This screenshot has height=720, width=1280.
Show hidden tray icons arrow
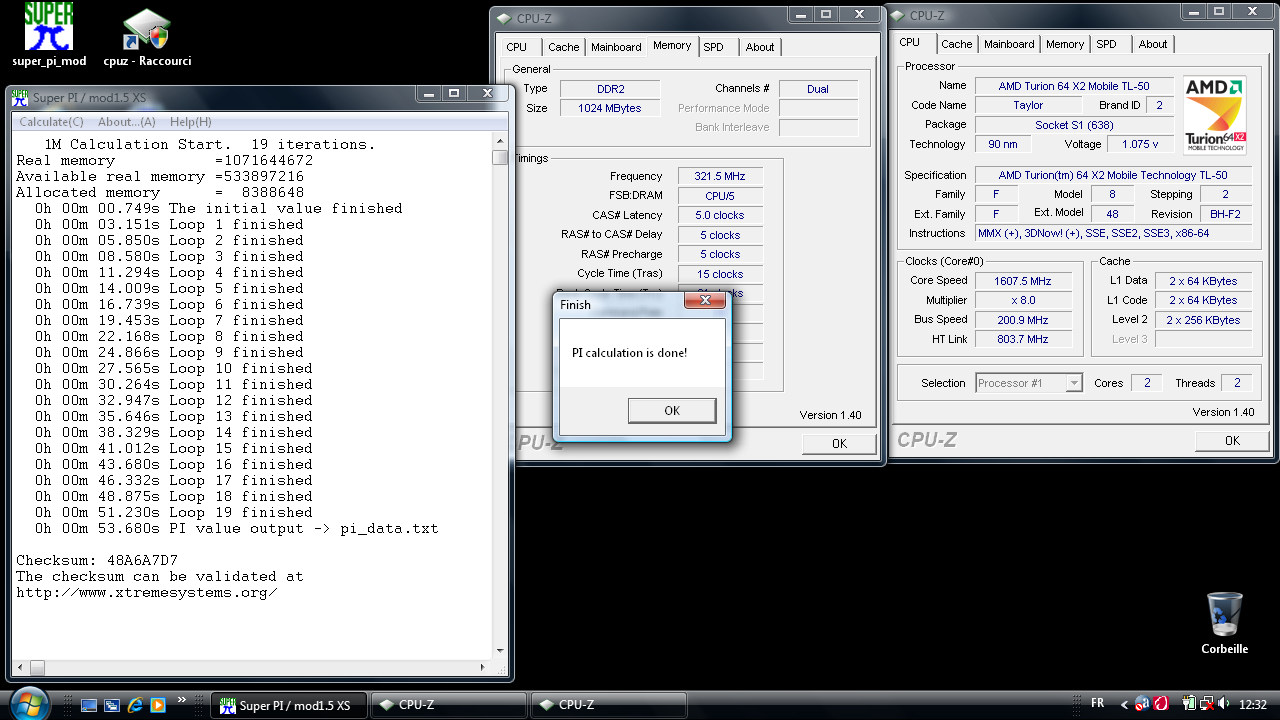(x=1124, y=705)
